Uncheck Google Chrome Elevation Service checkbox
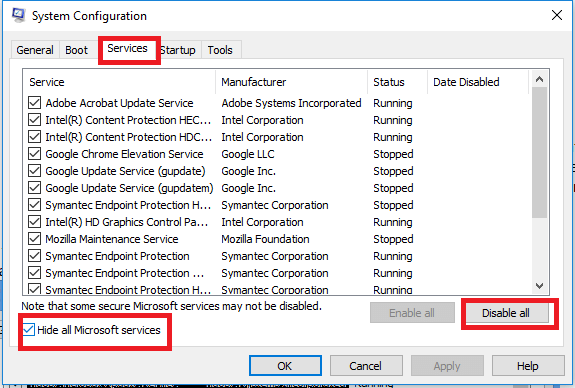This screenshot has height=388, width=575. click(34, 154)
